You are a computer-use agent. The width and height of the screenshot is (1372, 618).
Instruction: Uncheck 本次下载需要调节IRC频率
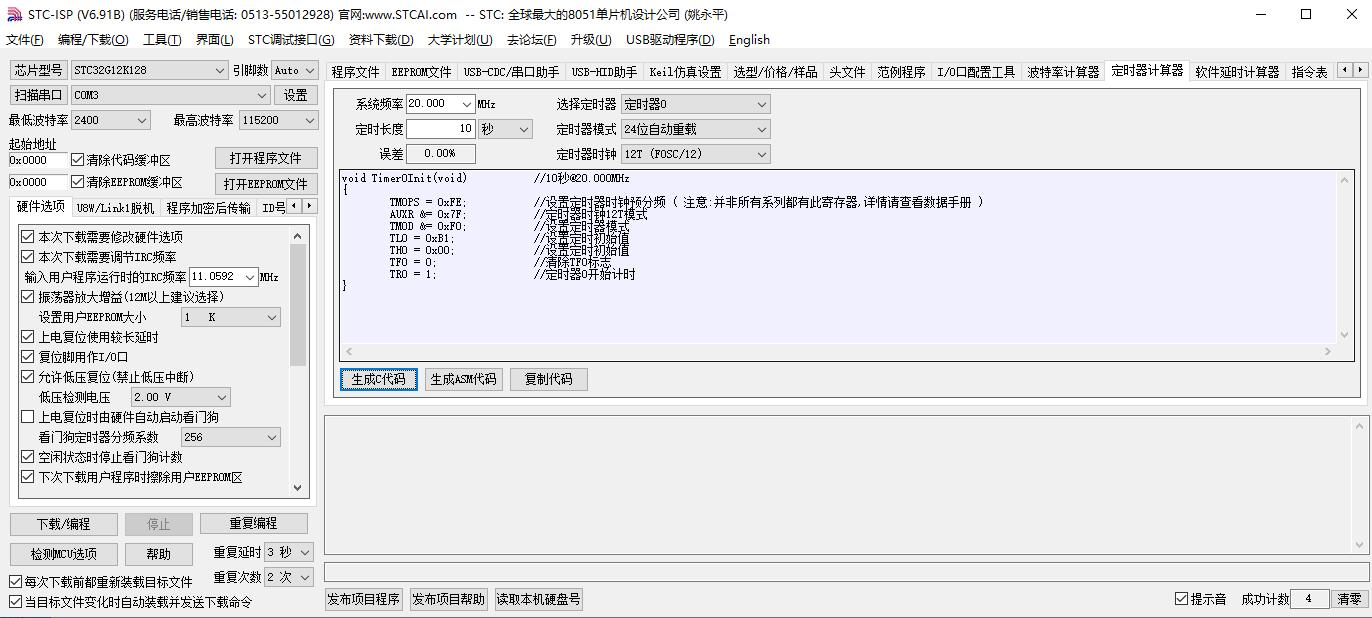(28, 257)
